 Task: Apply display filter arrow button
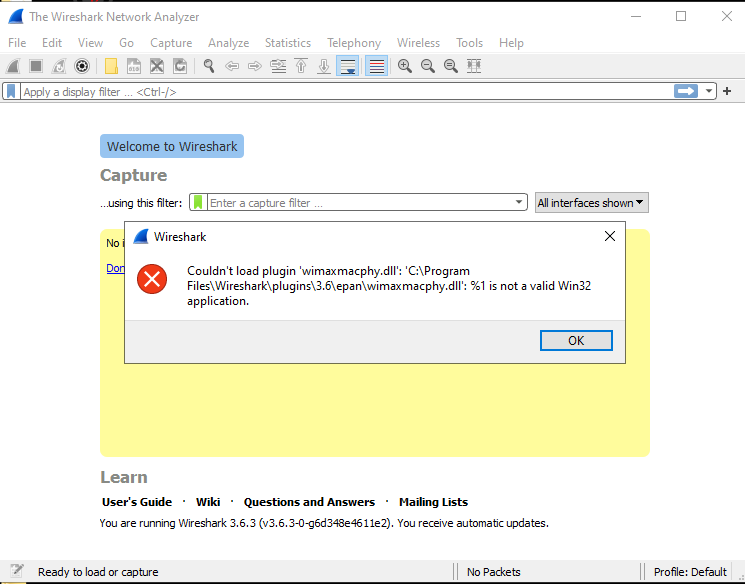tap(686, 91)
